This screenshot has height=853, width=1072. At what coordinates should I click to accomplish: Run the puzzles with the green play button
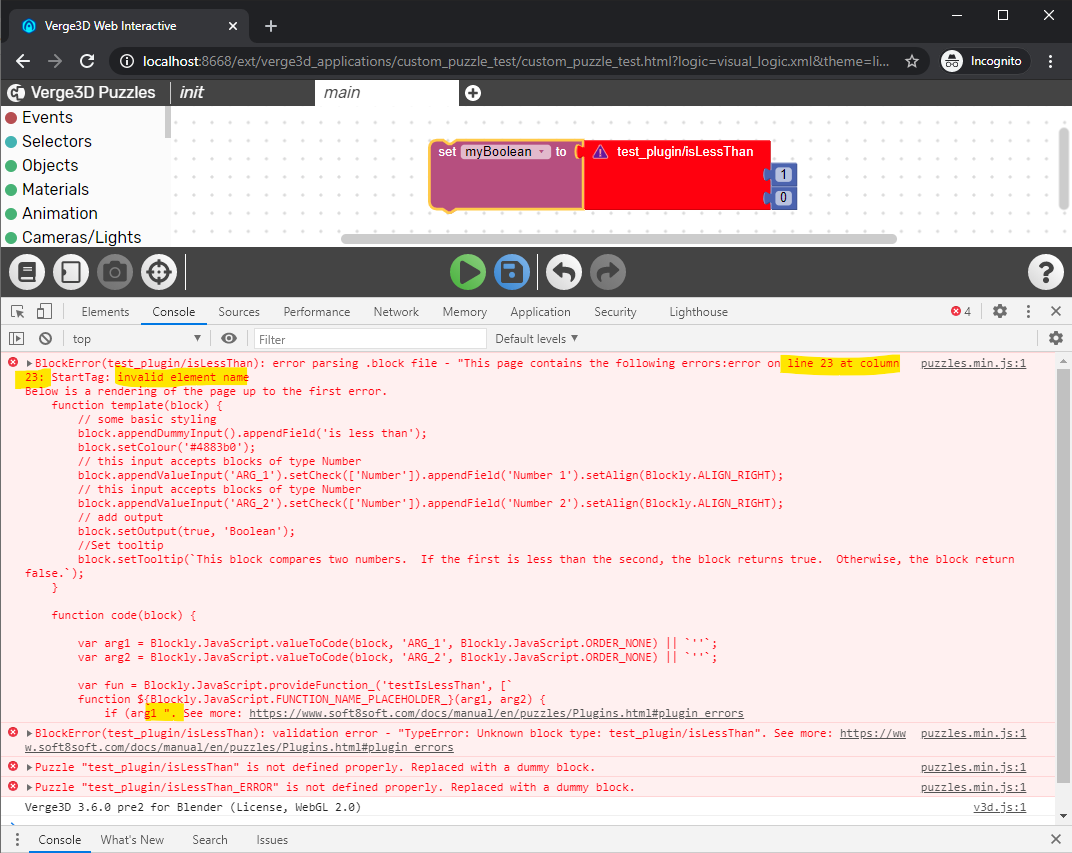click(x=468, y=272)
